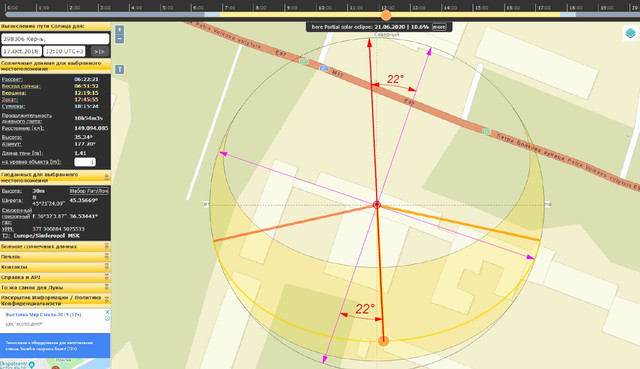Click the blue advertisement banner
Image resolution: width=640 pixels, height=369 pixels.
[55, 345]
